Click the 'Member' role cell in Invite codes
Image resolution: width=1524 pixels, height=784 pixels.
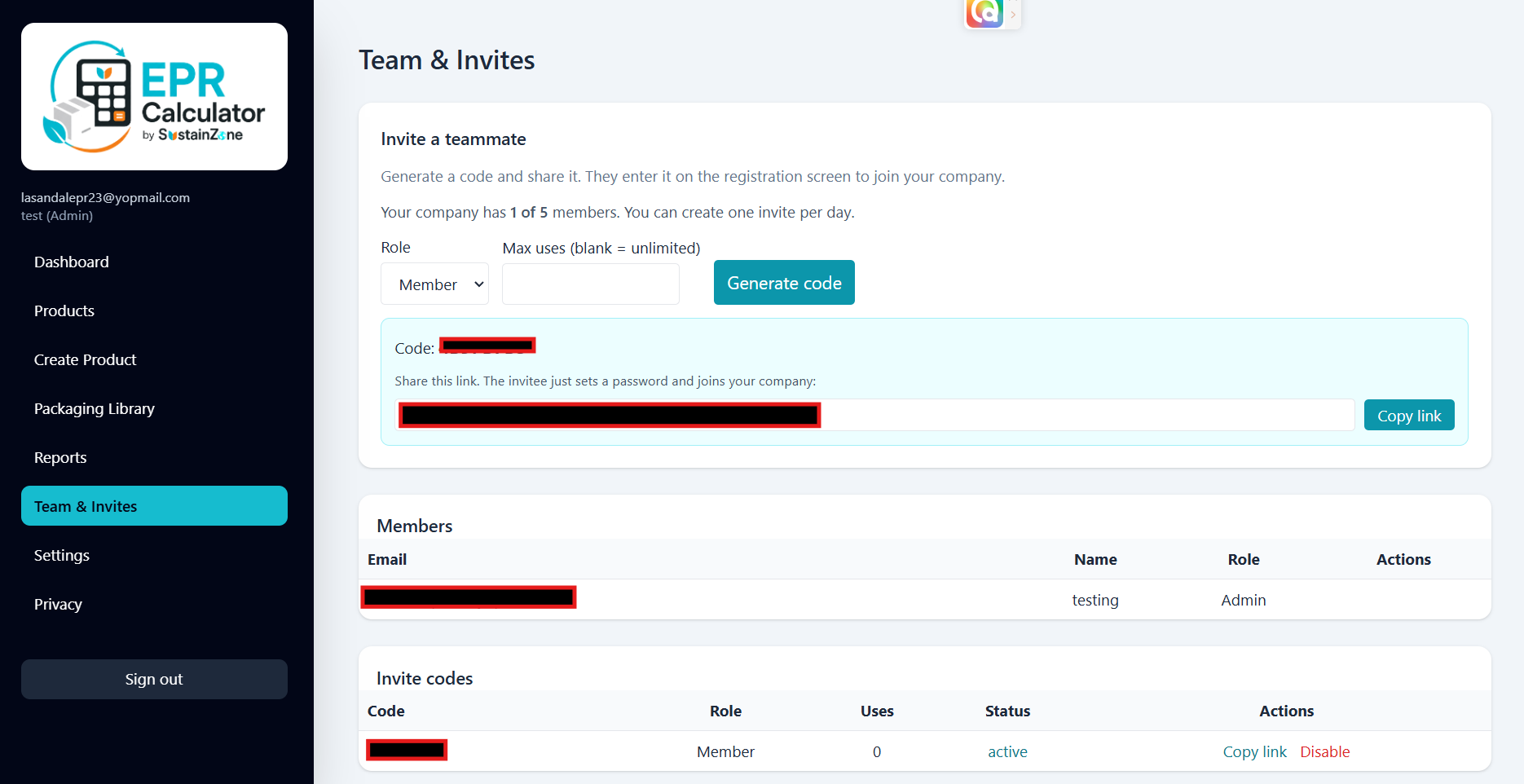coord(725,751)
